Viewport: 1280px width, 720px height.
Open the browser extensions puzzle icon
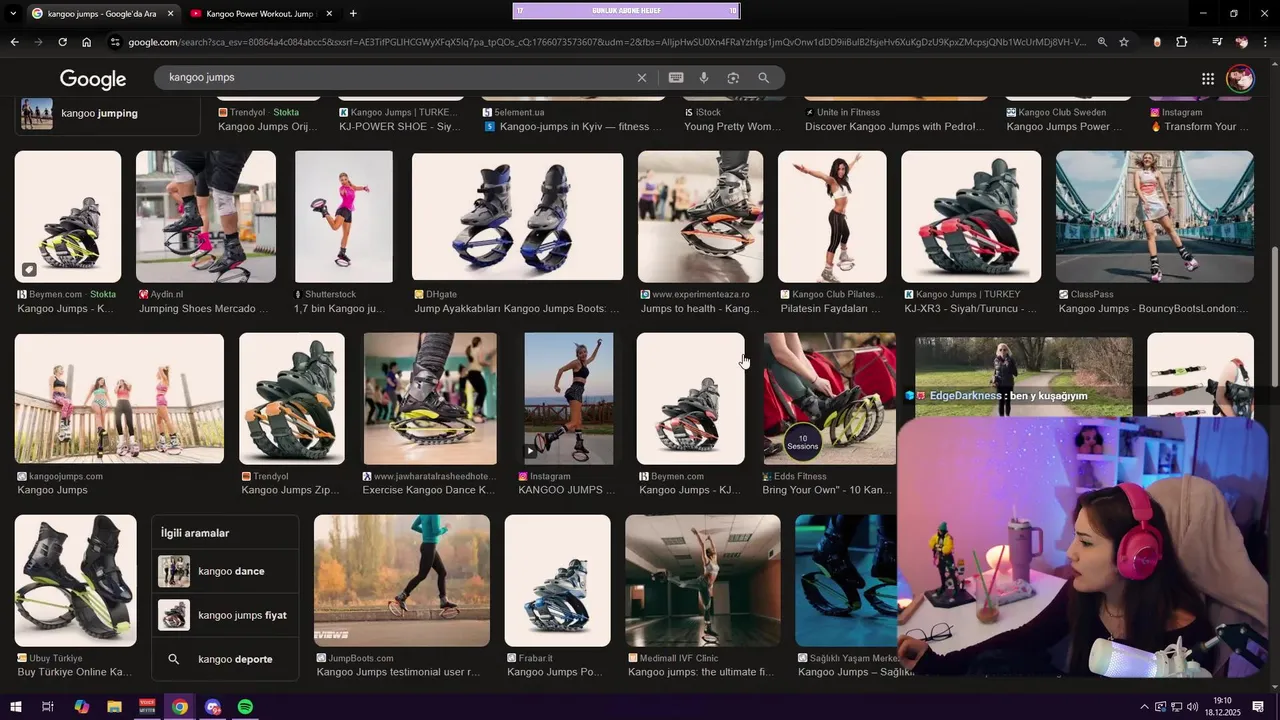click(x=1182, y=42)
